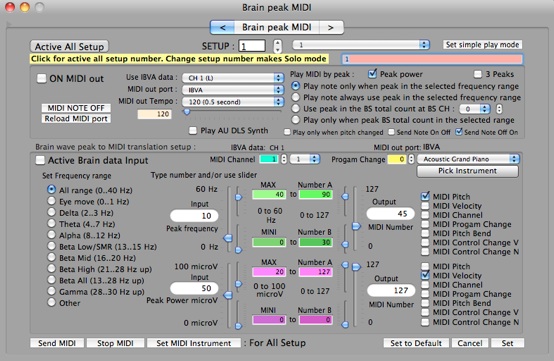Open MIDI out port dropdown
Image resolution: width=554 pixels, height=361 pixels.
pyautogui.click(x=233, y=90)
